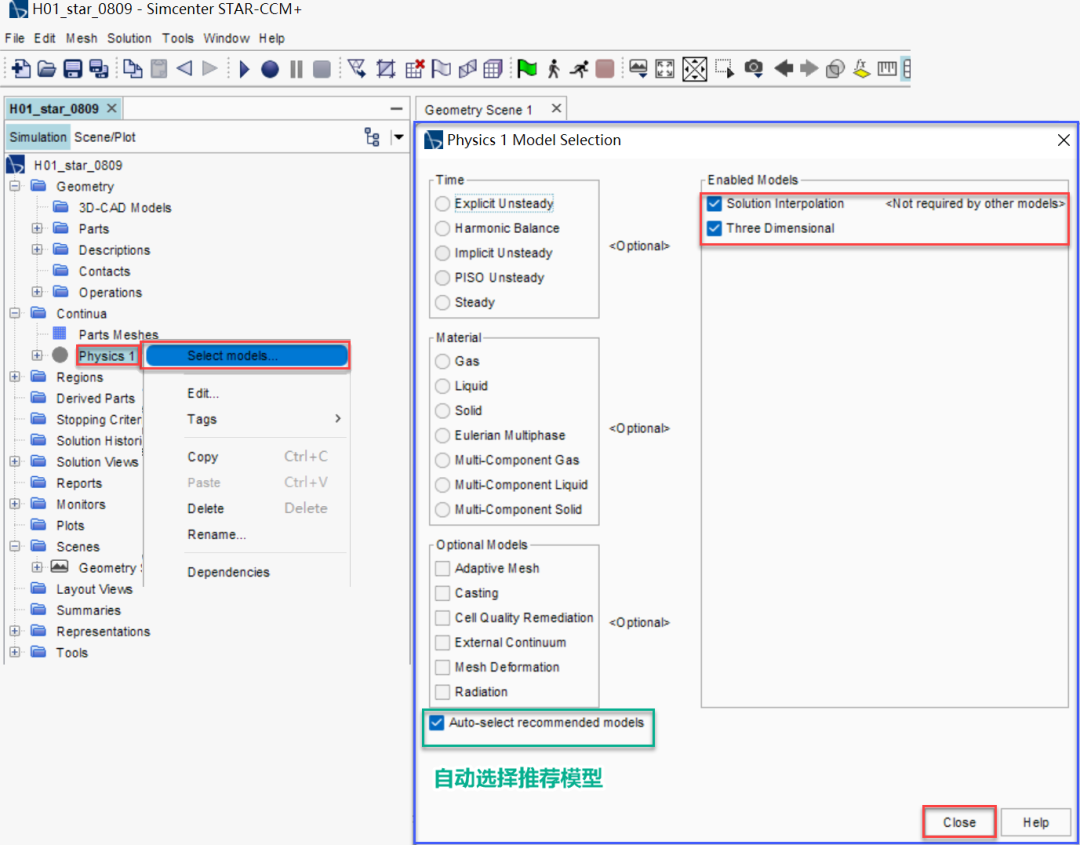The height and width of the screenshot is (845, 1080).
Task: Select the Geometry Scene 1 tab
Action: point(479,109)
